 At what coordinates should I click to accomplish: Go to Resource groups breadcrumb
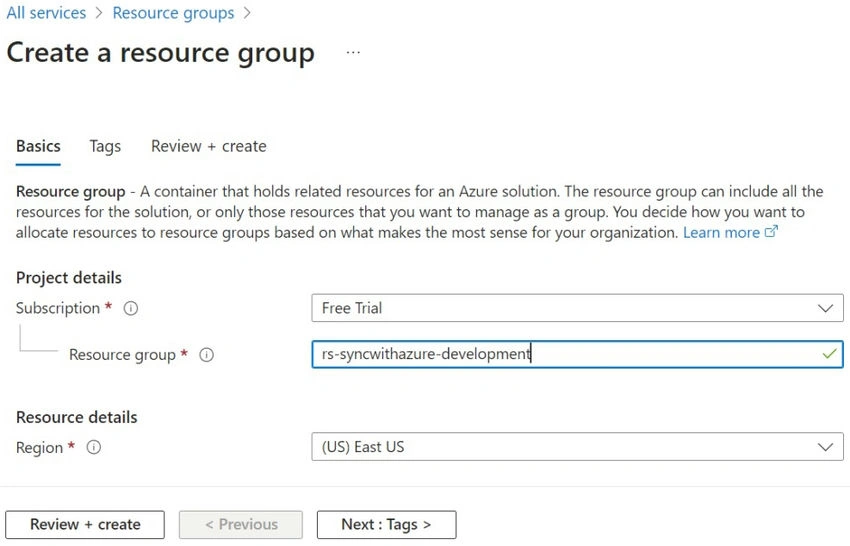click(x=173, y=13)
